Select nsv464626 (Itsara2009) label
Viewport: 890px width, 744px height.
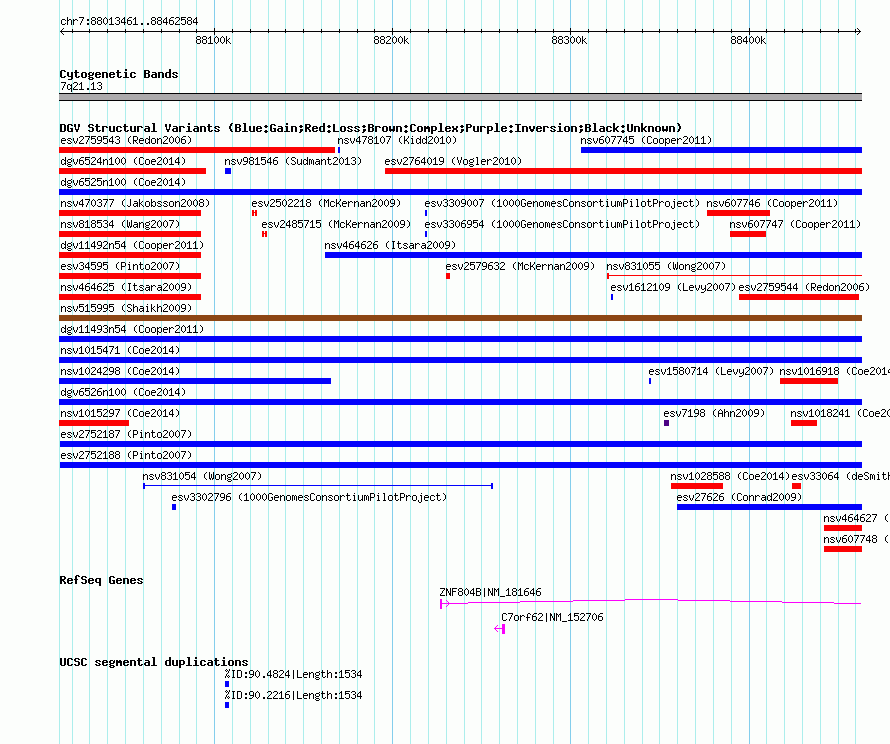tap(391, 245)
